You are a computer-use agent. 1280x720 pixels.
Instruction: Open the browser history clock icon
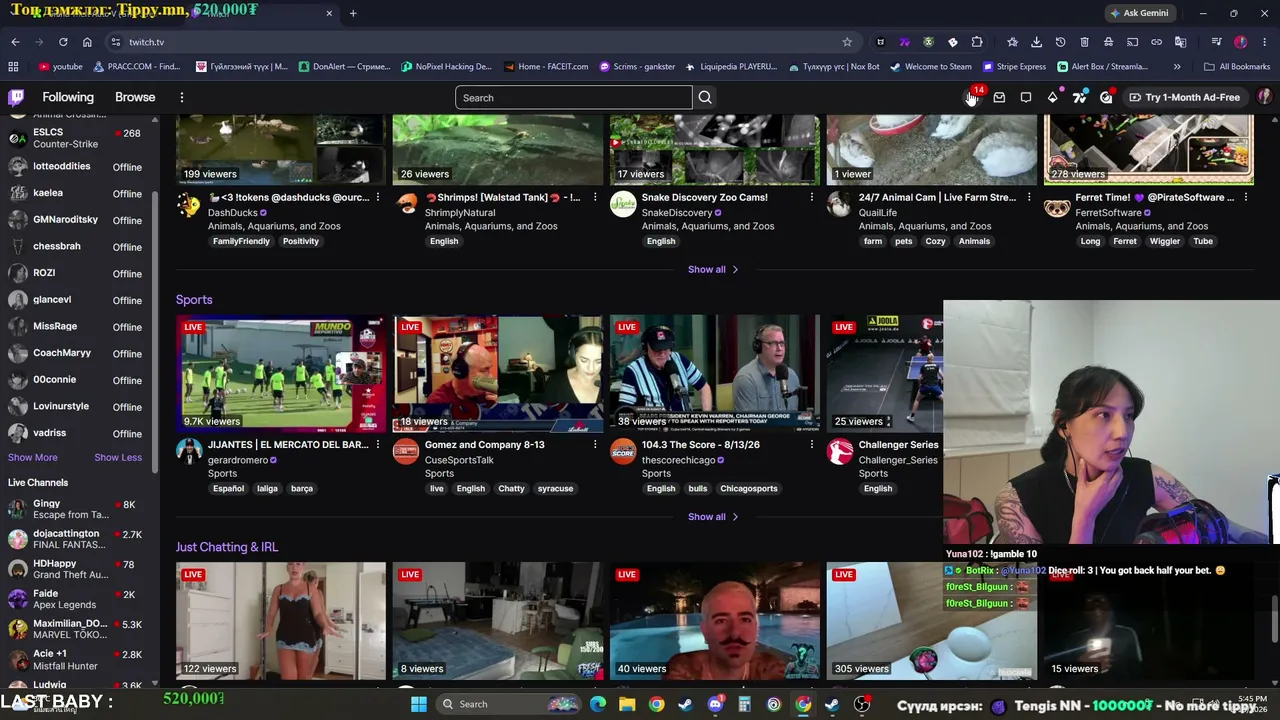tap(1060, 42)
